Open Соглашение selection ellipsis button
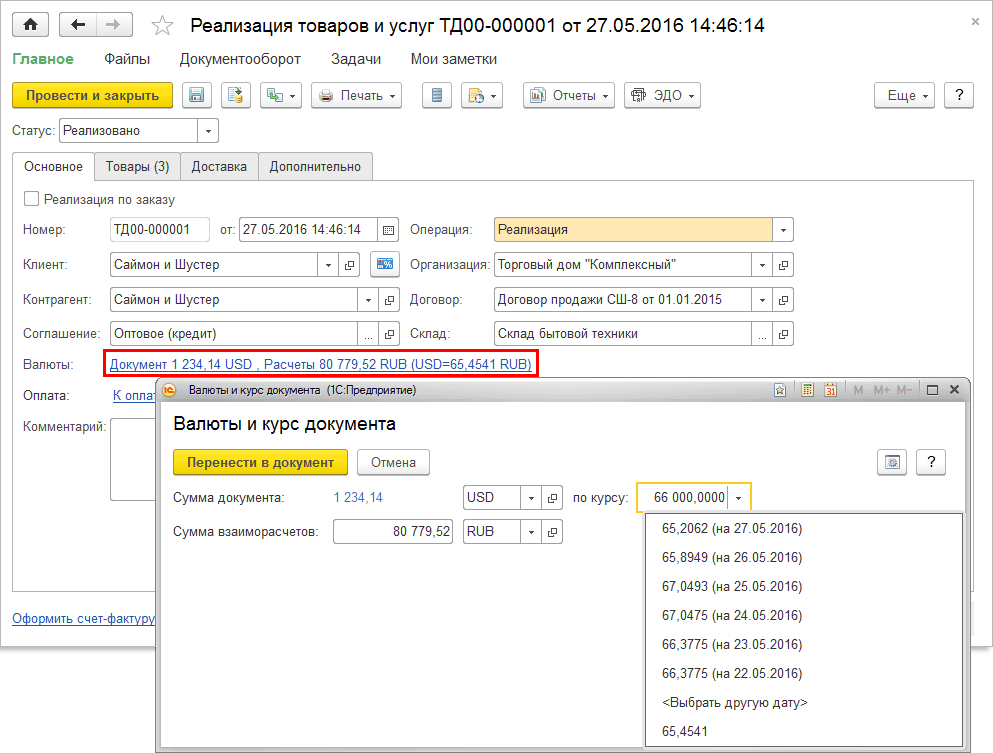993x753 pixels. tap(368, 334)
